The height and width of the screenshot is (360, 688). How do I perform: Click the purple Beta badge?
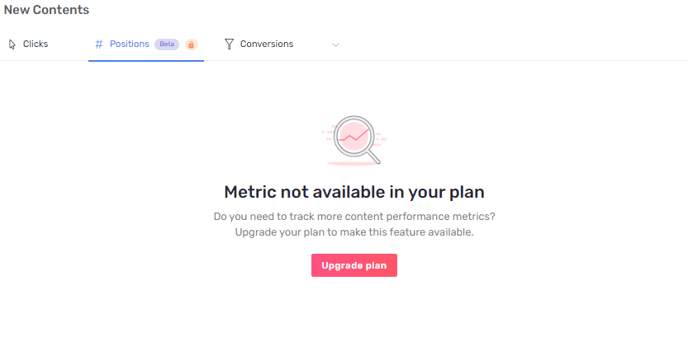tap(167, 44)
